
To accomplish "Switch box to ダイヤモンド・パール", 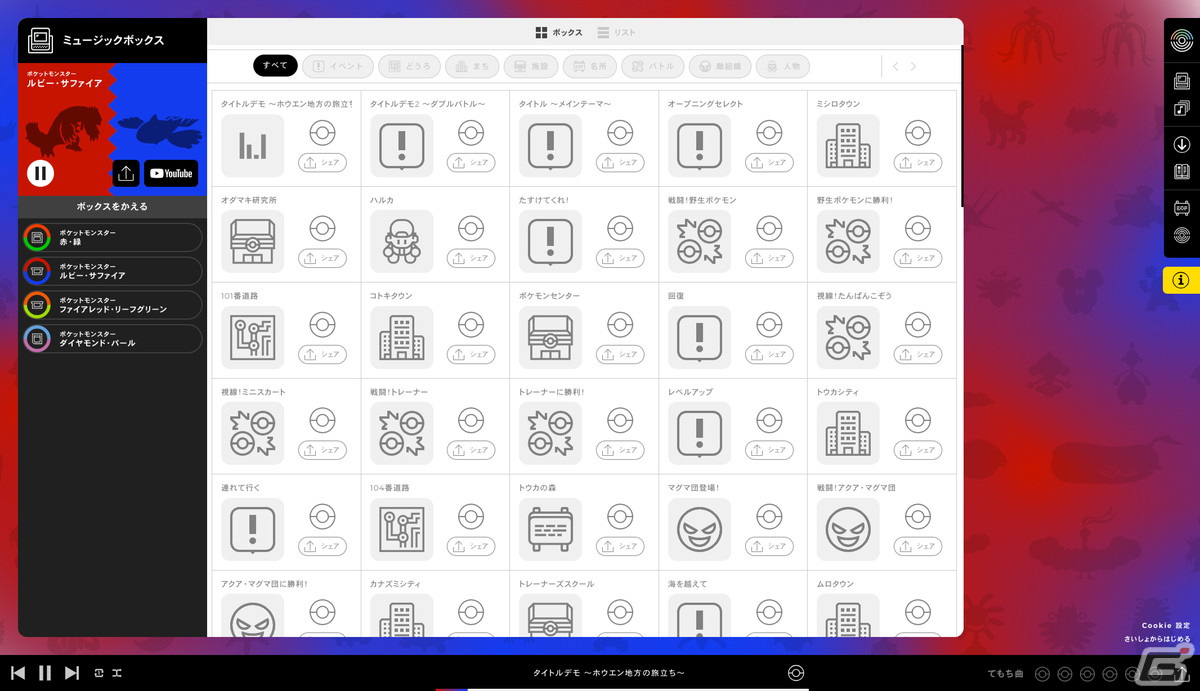I will pos(112,339).
